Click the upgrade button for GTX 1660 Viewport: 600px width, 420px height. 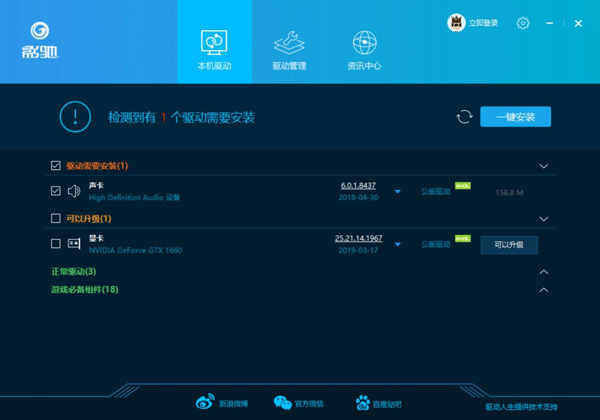(509, 245)
